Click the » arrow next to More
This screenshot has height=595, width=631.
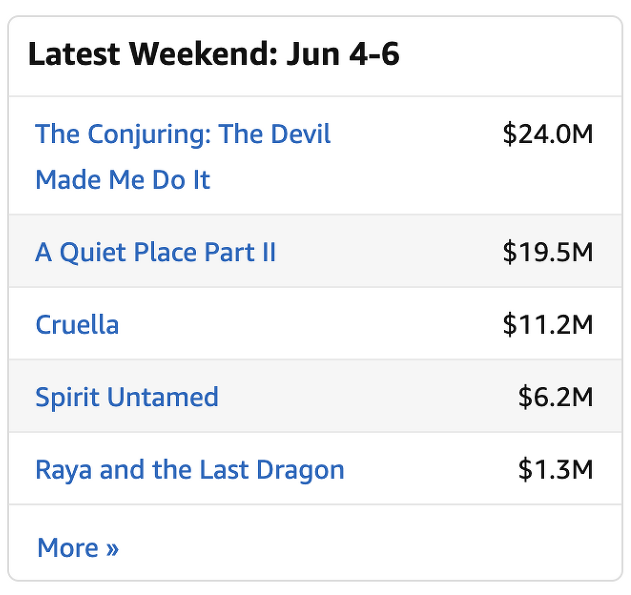(111, 549)
